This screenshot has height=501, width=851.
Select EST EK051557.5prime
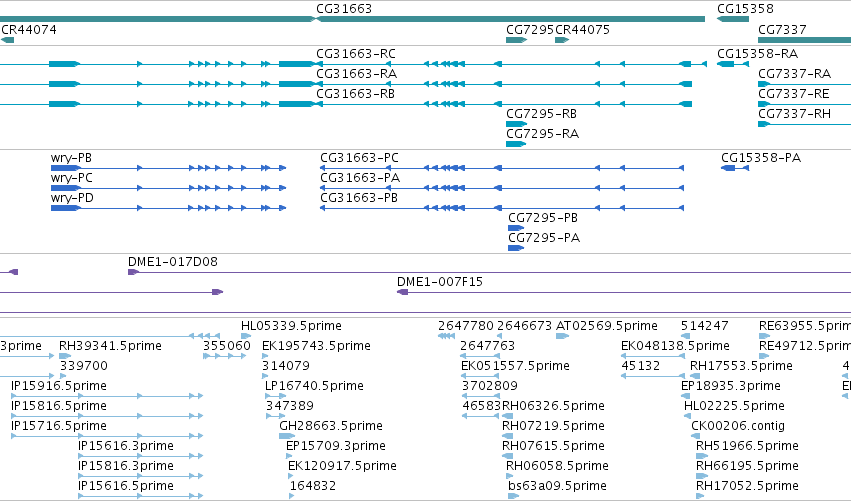pos(516,366)
